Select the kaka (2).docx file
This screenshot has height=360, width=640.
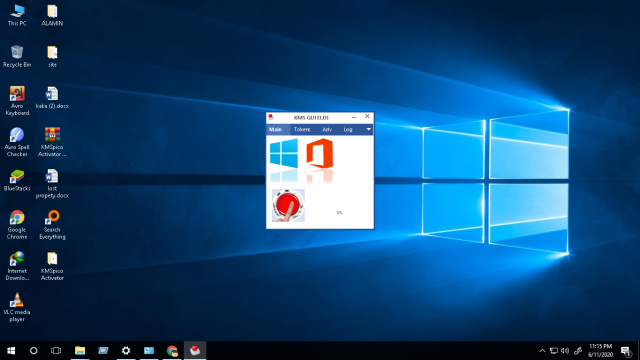pos(52,98)
